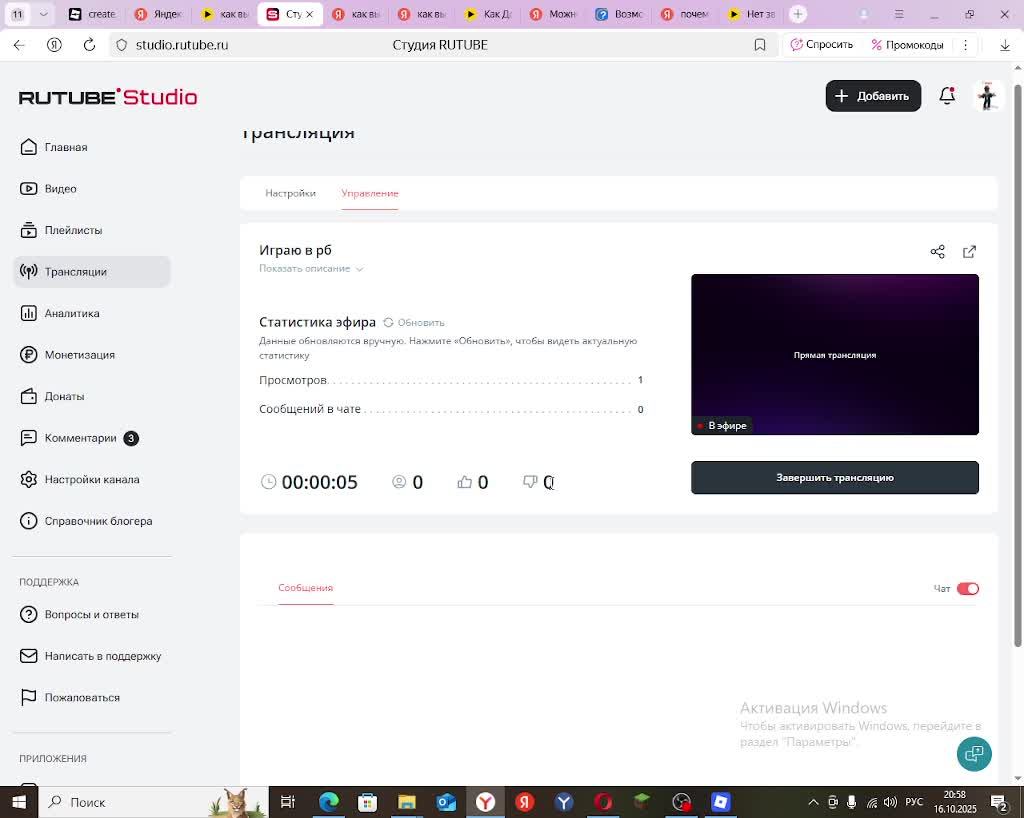Click the browser back arrow
The width and height of the screenshot is (1024, 818).
pyautogui.click(x=19, y=45)
